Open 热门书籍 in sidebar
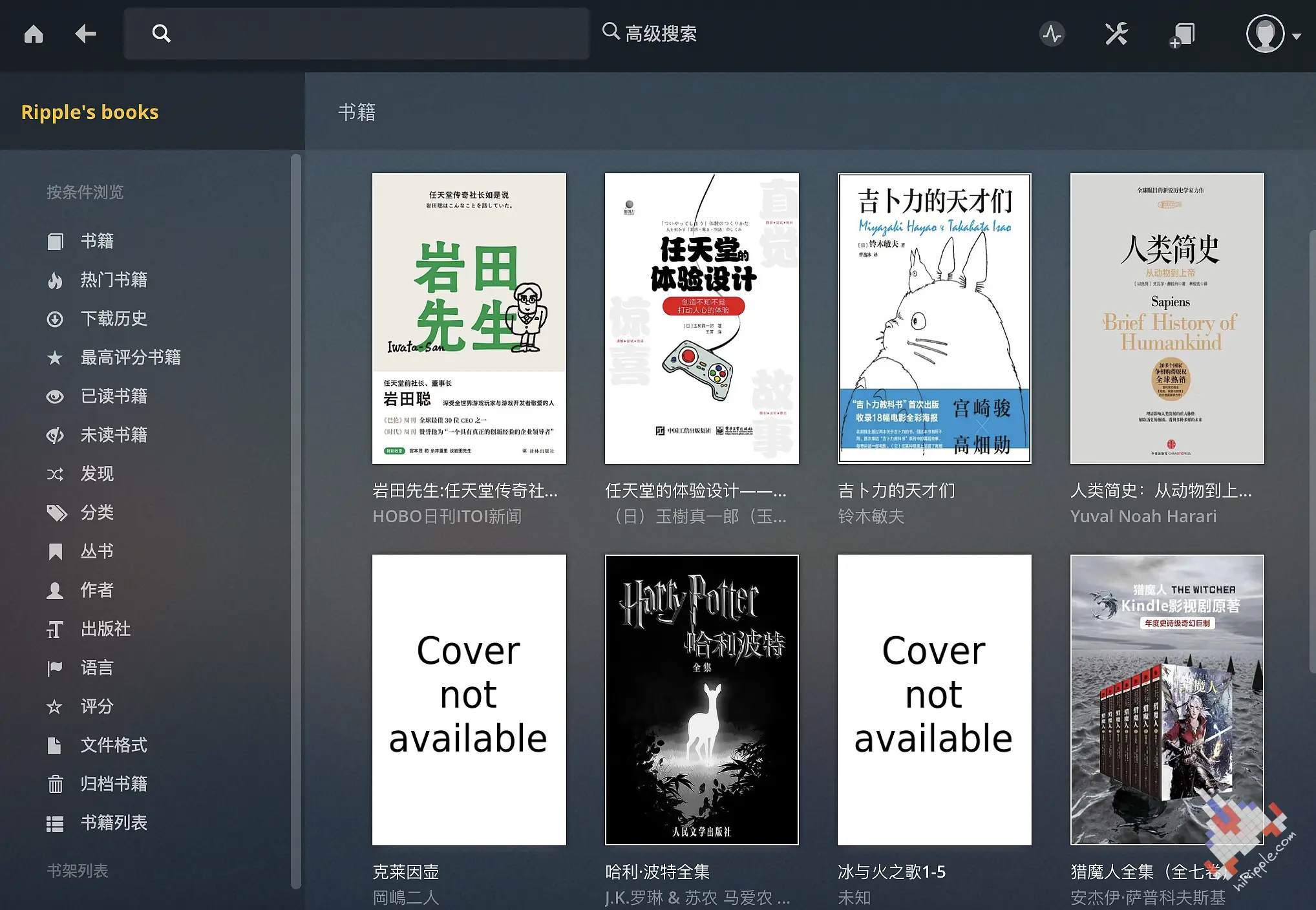The height and width of the screenshot is (910, 1316). point(114,280)
